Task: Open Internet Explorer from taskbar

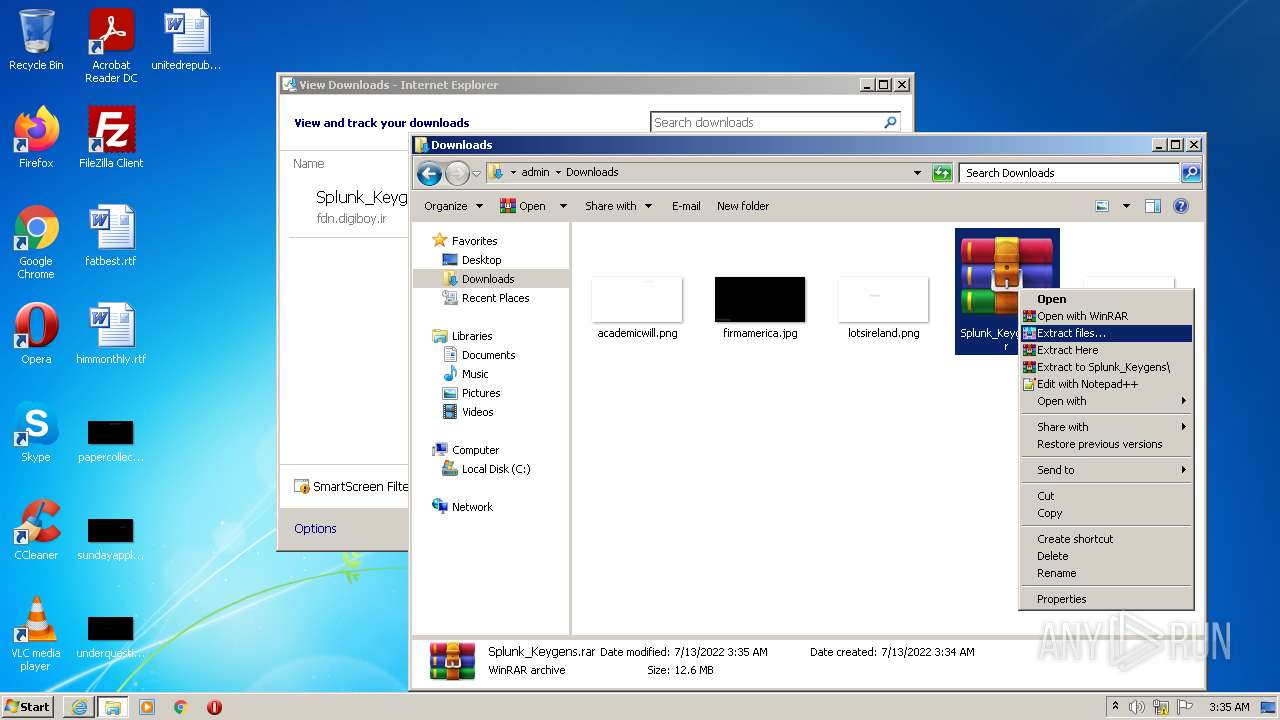Action: coord(78,707)
